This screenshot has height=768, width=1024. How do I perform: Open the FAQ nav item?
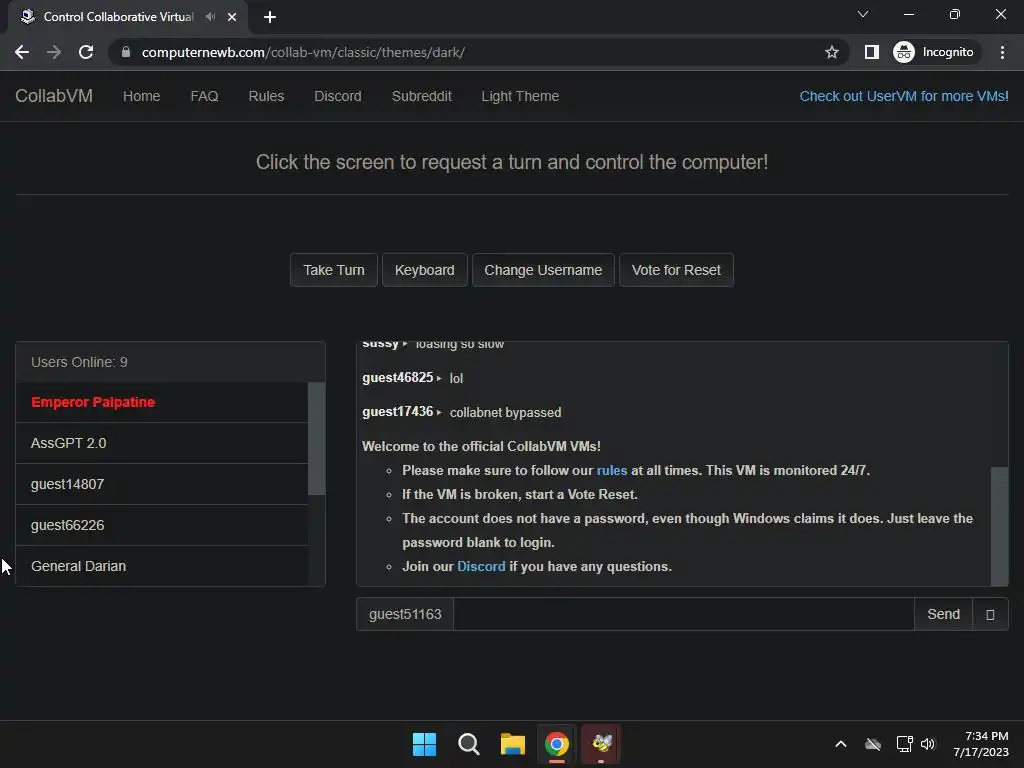point(204,96)
